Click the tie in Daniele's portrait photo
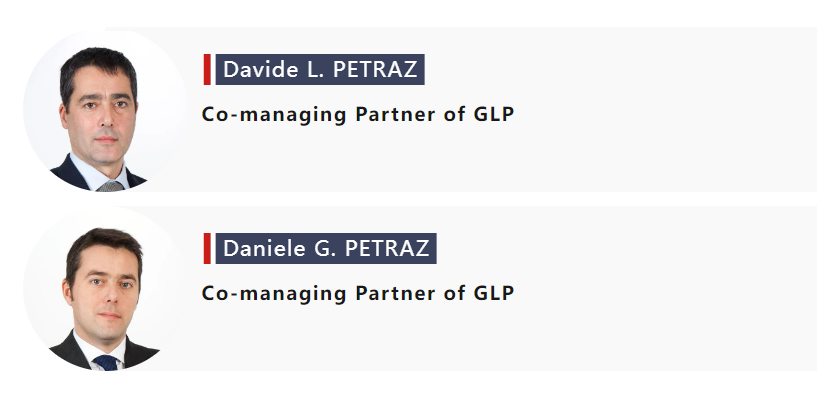 click(106, 363)
